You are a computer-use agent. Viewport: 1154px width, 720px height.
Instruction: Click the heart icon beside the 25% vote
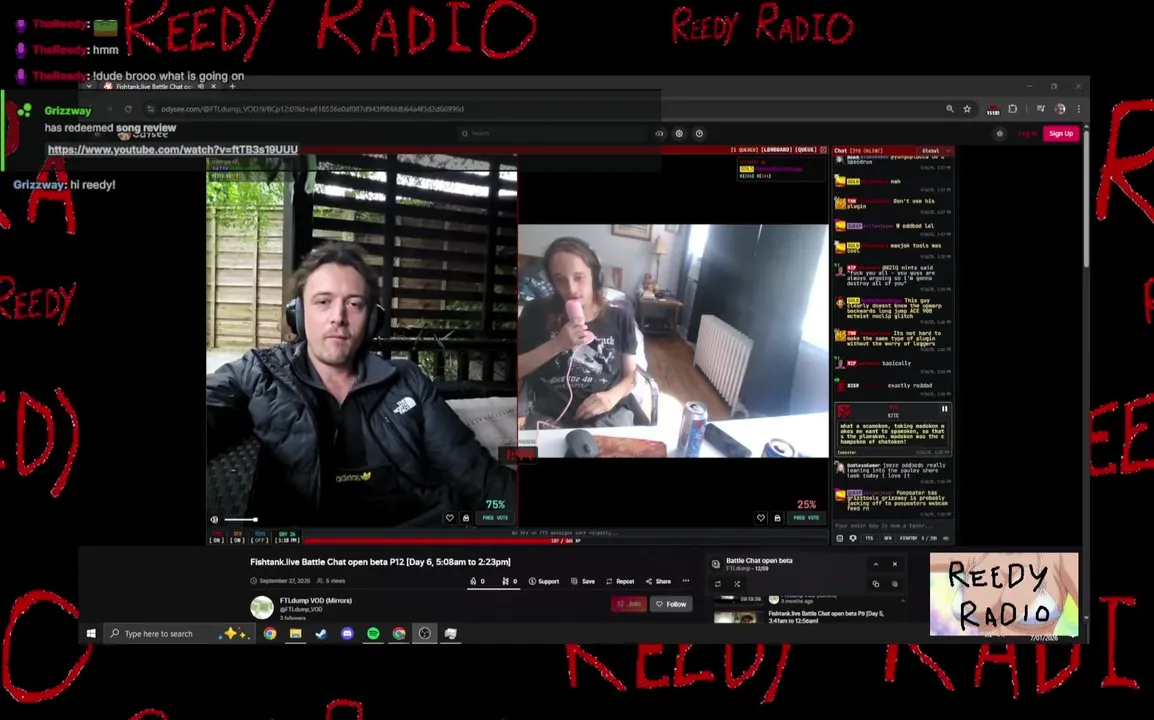coord(761,518)
